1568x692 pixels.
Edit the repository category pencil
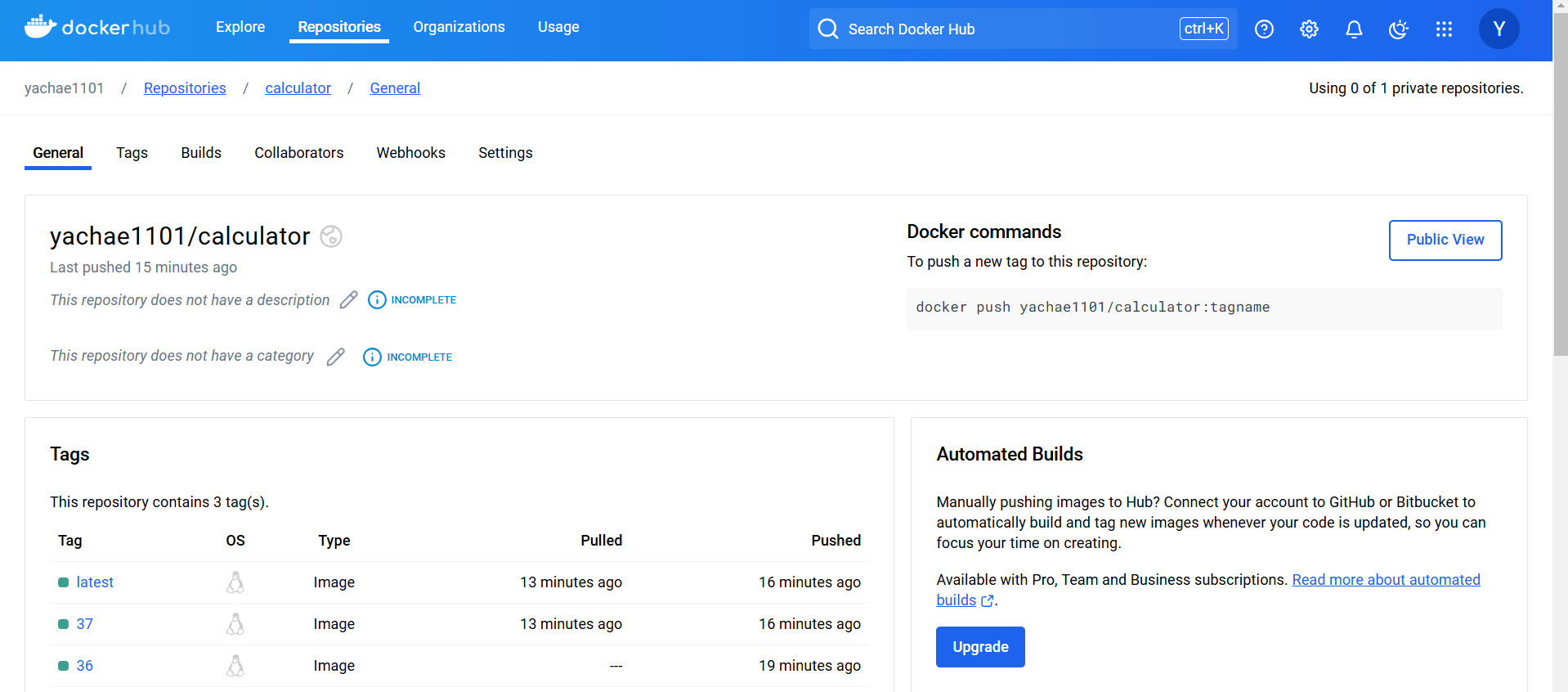click(x=336, y=357)
